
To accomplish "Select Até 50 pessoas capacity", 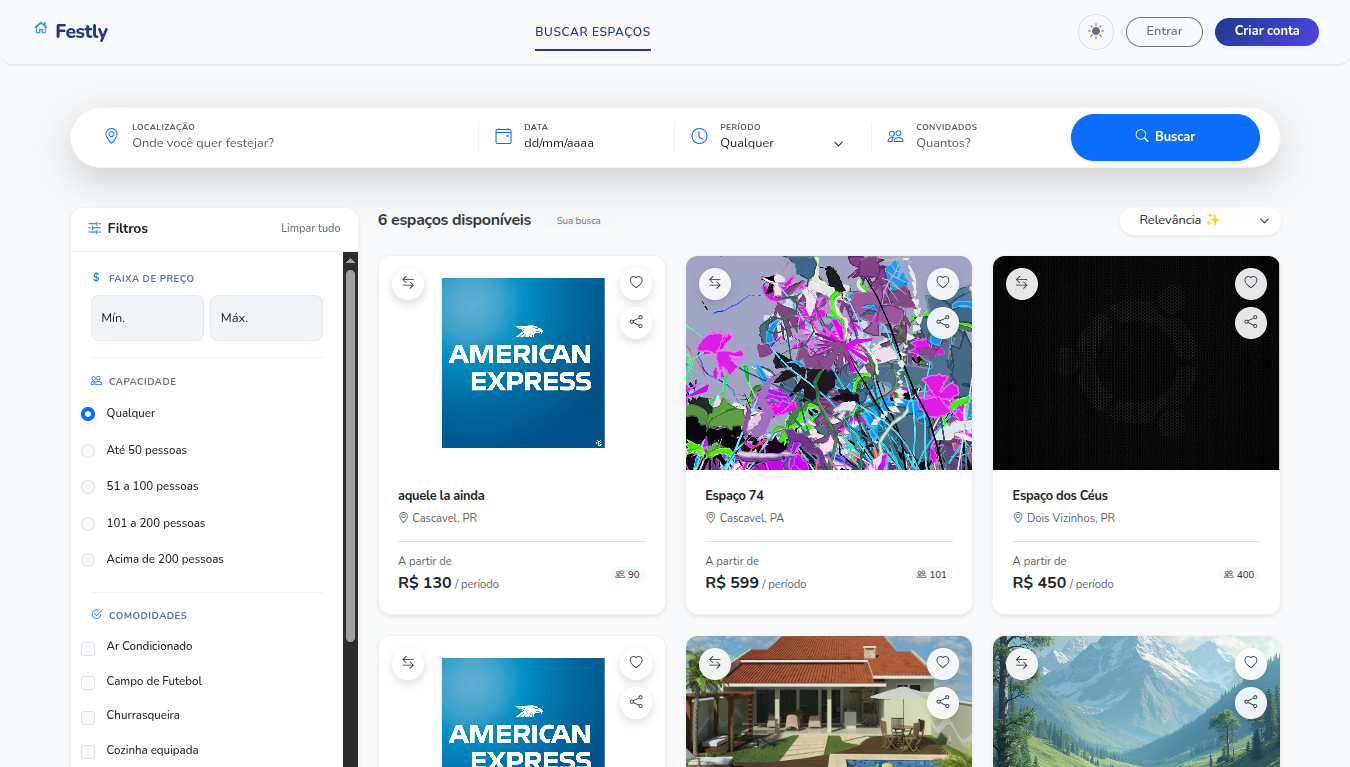I will (88, 451).
